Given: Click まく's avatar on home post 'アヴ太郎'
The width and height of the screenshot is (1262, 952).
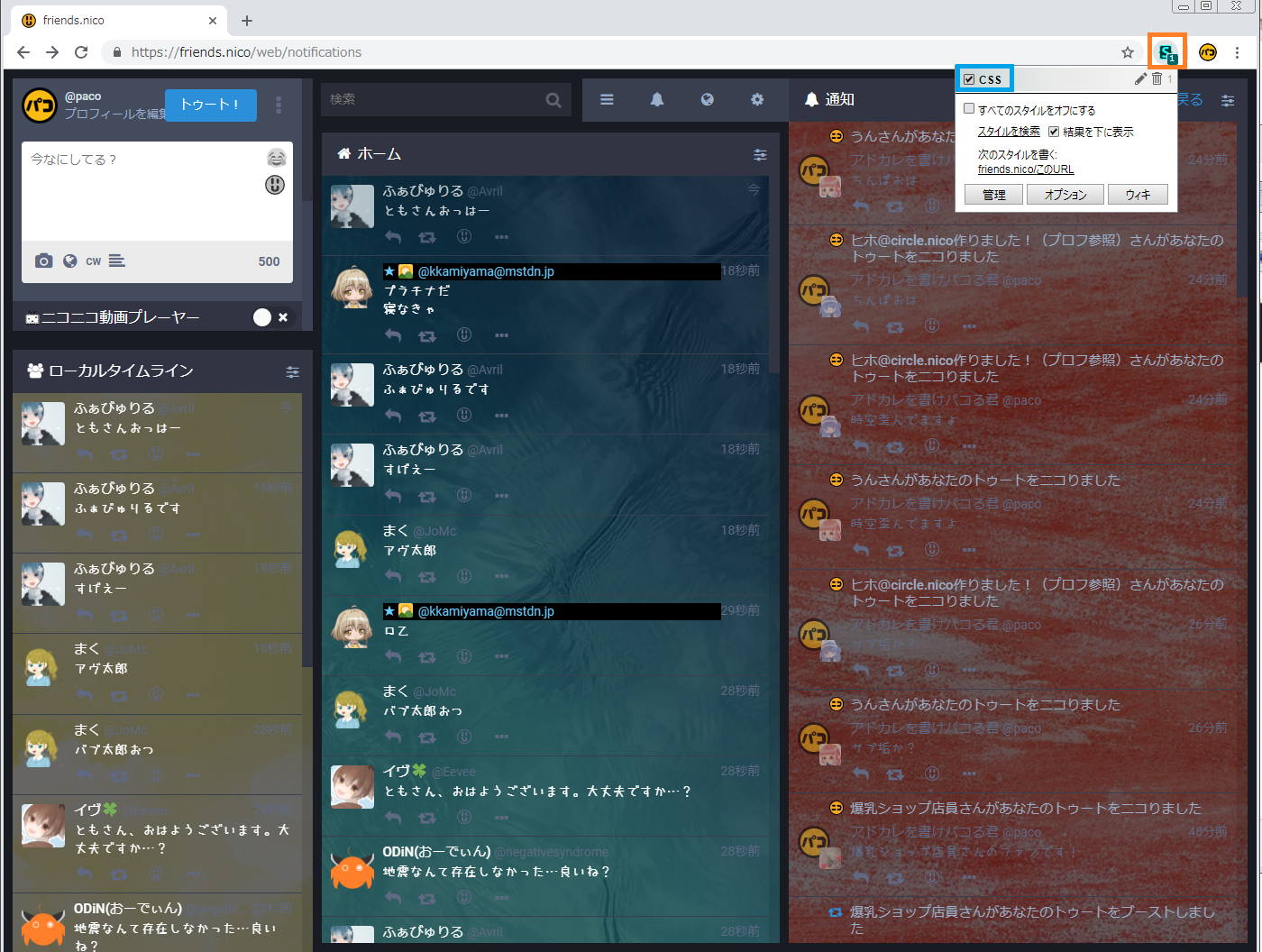Looking at the screenshot, I should tap(352, 547).
